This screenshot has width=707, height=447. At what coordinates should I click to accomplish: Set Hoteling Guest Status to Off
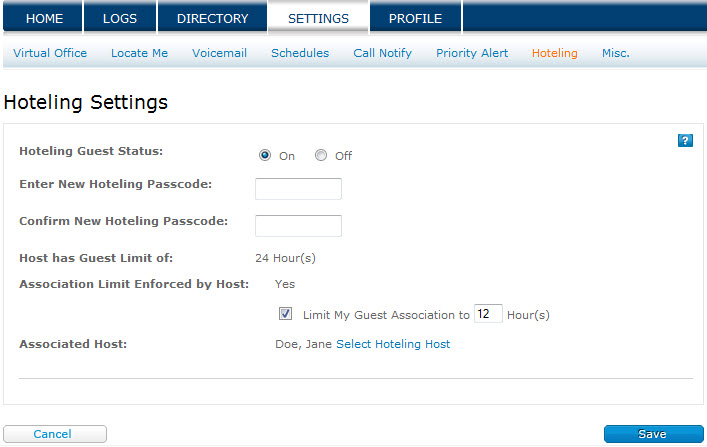pyautogui.click(x=321, y=155)
